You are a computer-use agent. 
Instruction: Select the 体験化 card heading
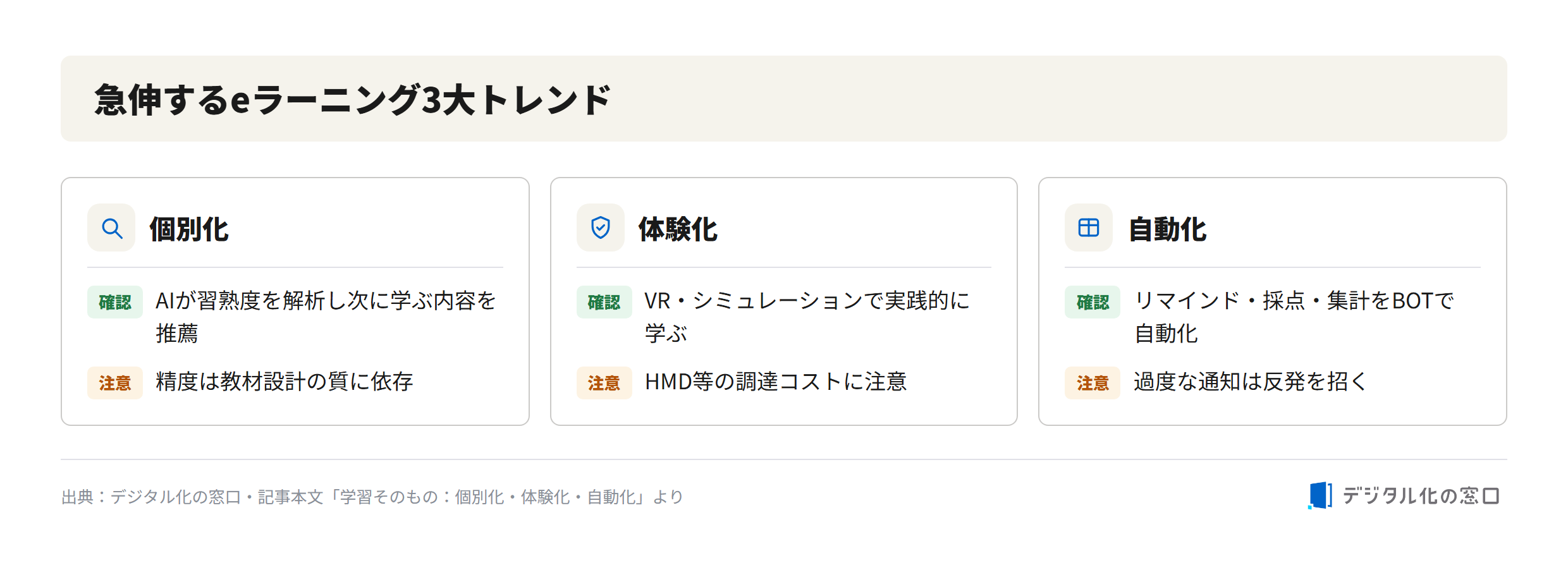(x=678, y=229)
